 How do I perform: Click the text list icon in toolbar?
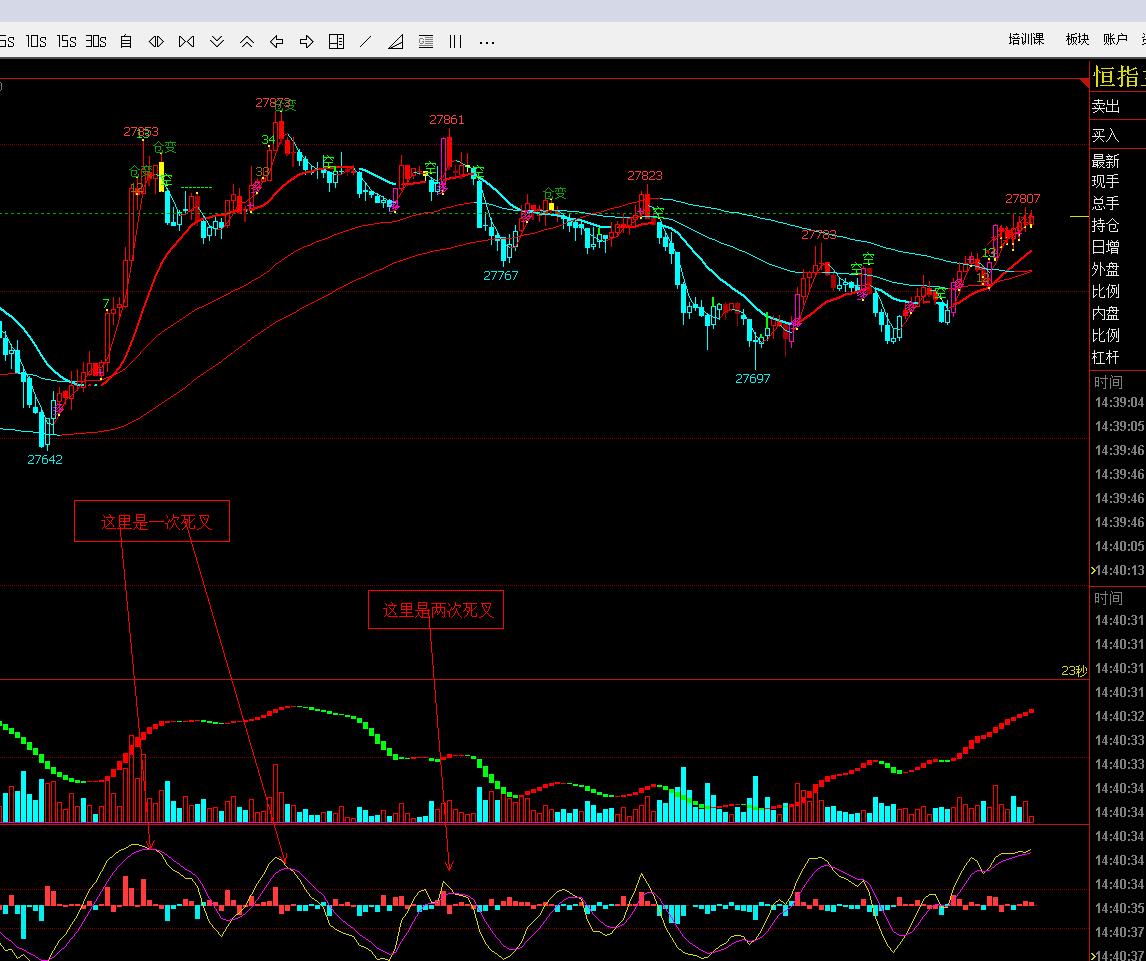click(x=426, y=41)
